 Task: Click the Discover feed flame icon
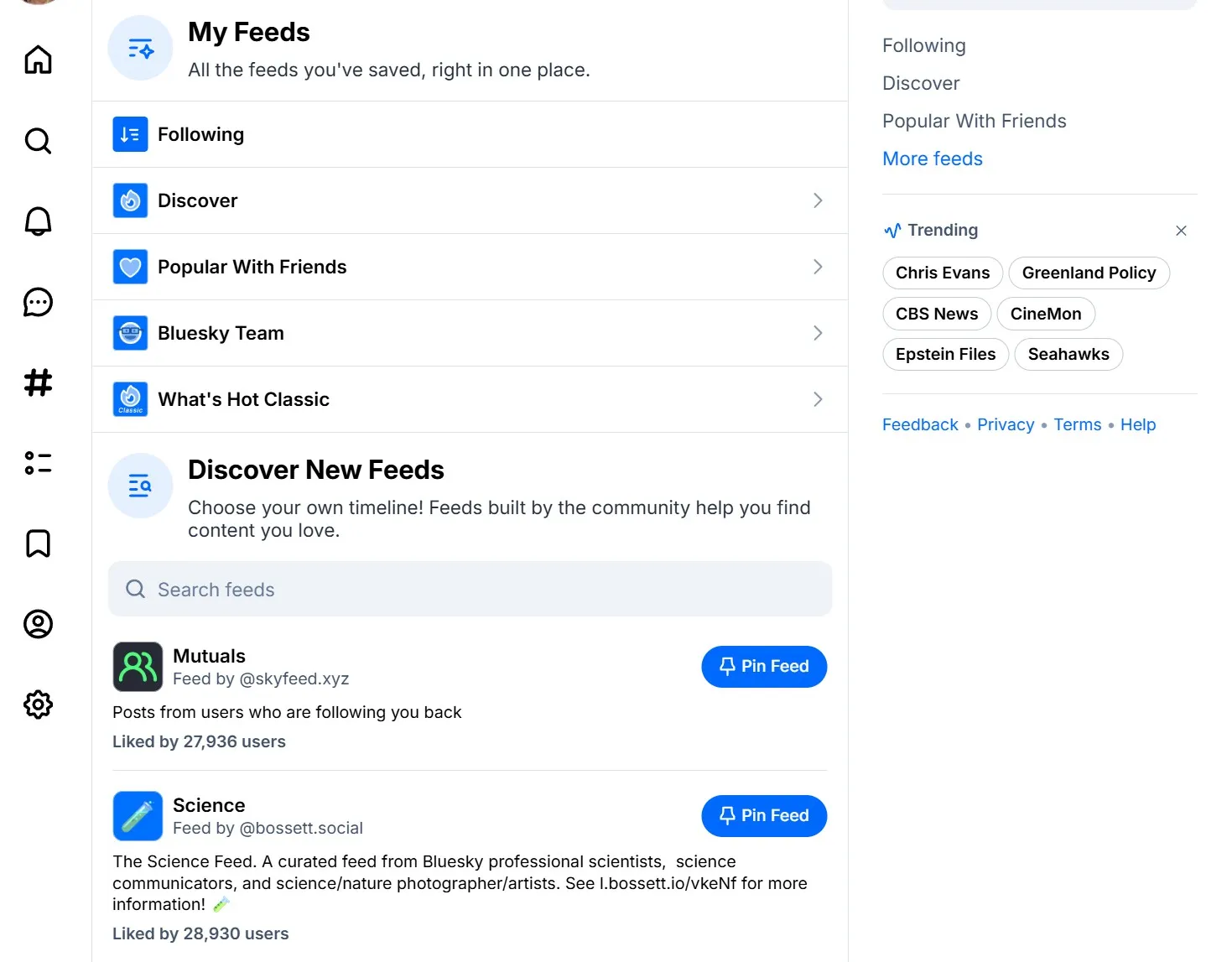[x=130, y=200]
